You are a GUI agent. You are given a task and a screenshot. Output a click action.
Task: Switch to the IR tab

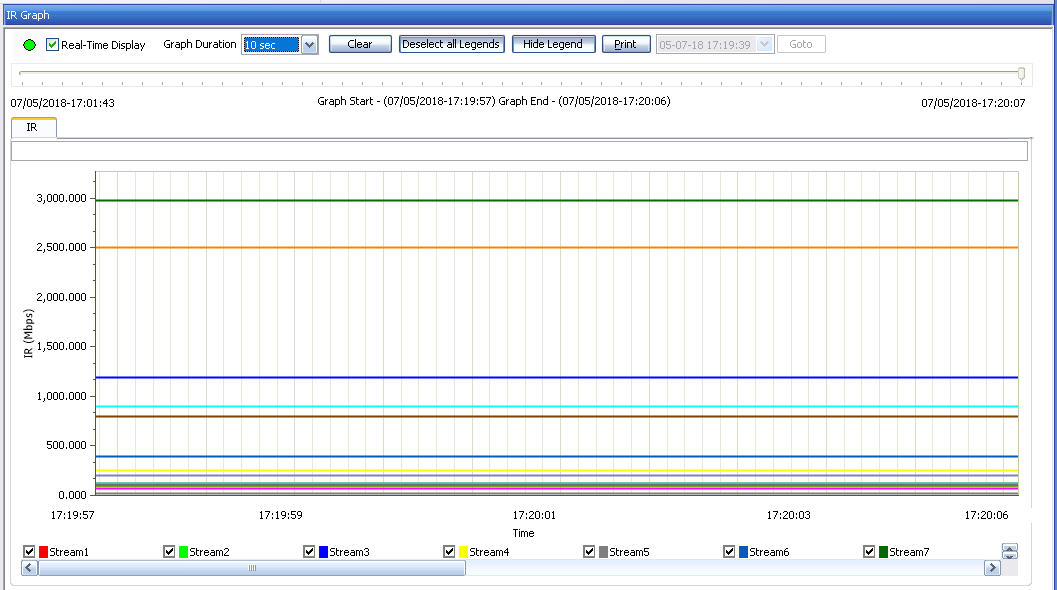pyautogui.click(x=33, y=127)
